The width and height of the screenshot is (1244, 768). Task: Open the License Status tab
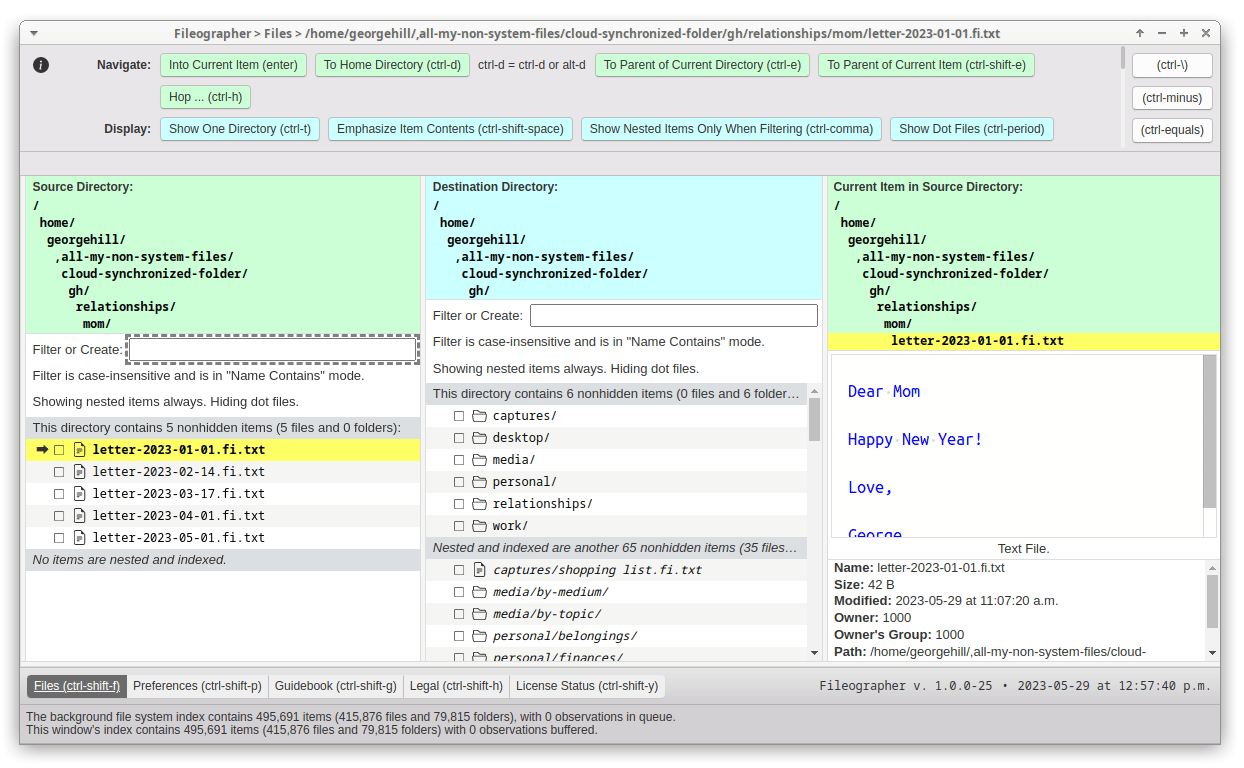click(587, 686)
